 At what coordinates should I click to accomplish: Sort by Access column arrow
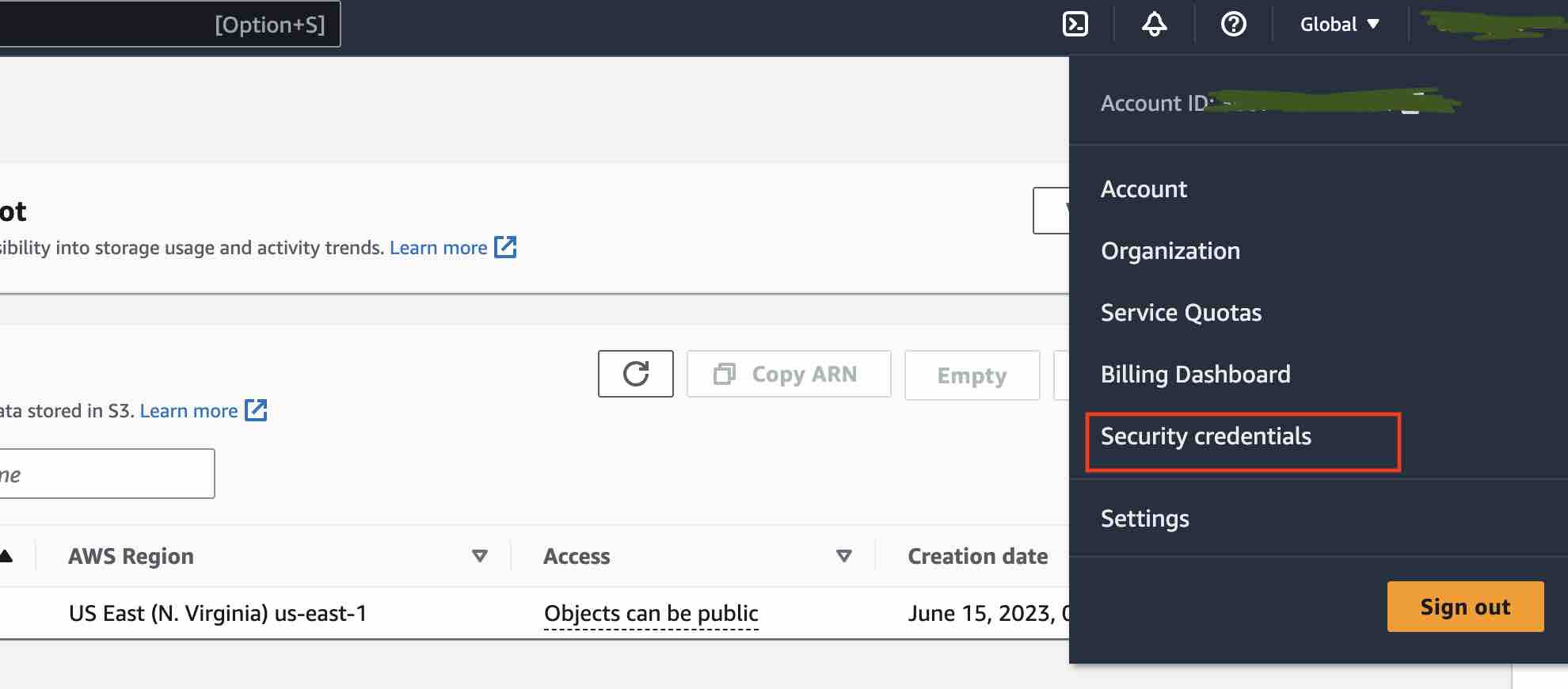(844, 556)
